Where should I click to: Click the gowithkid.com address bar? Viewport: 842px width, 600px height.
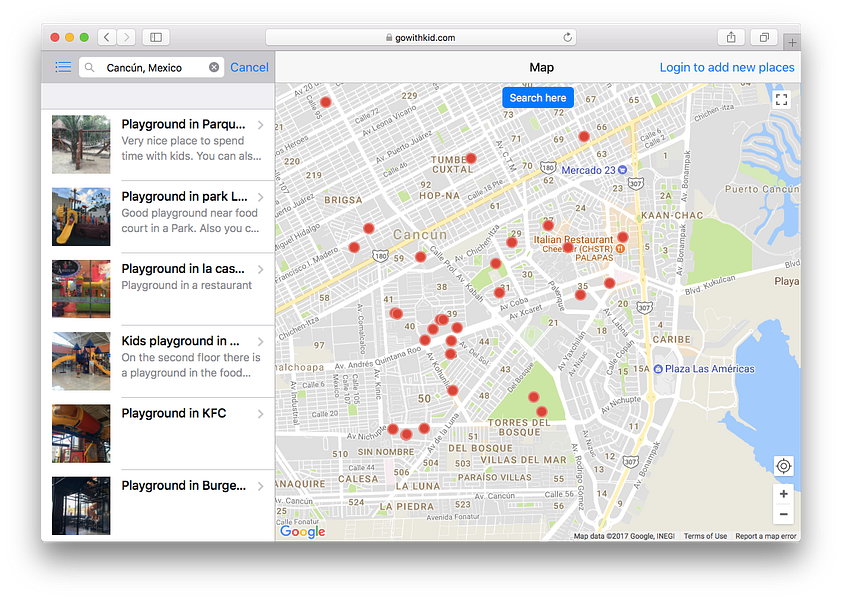tap(420, 37)
